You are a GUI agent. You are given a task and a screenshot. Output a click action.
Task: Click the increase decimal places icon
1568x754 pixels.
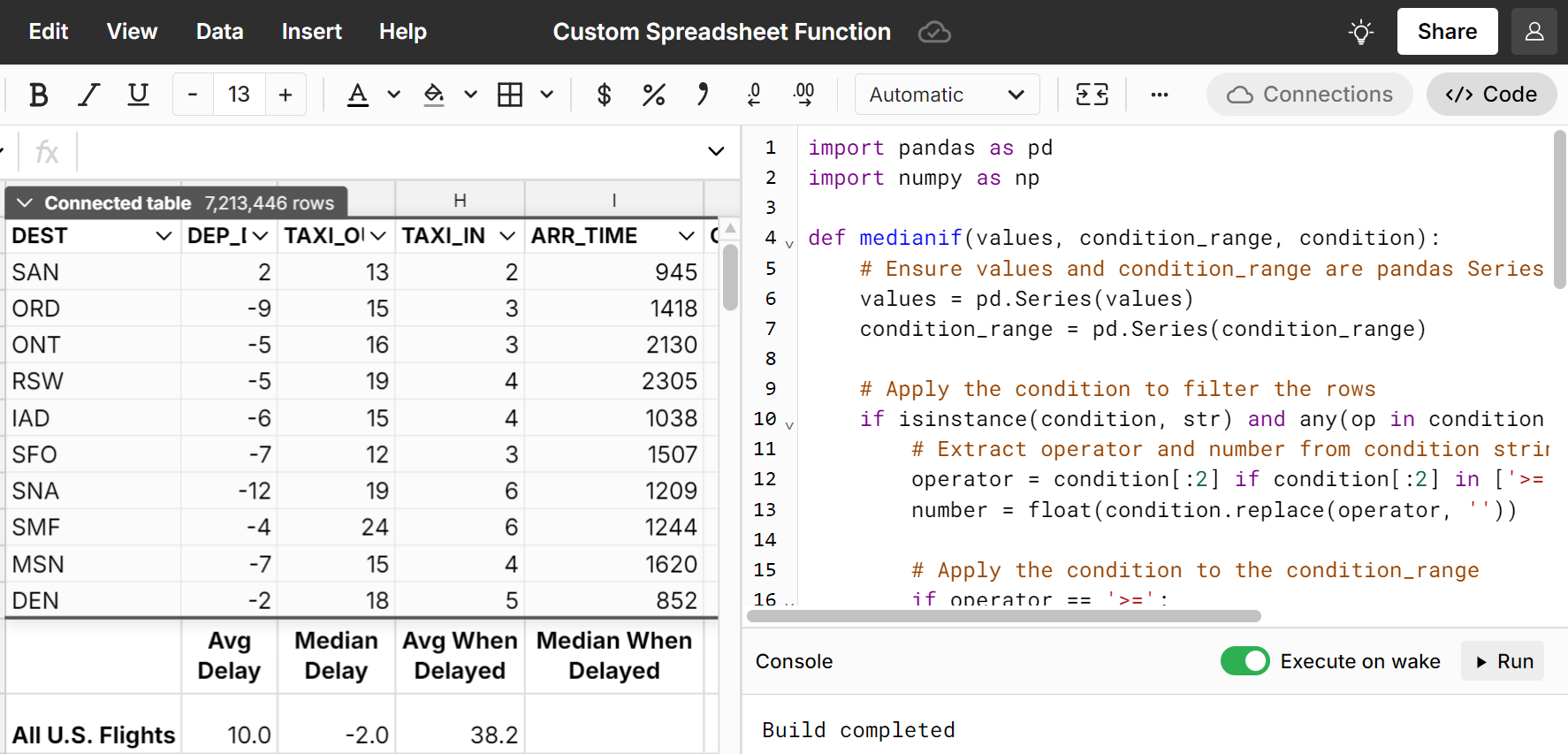[x=804, y=95]
